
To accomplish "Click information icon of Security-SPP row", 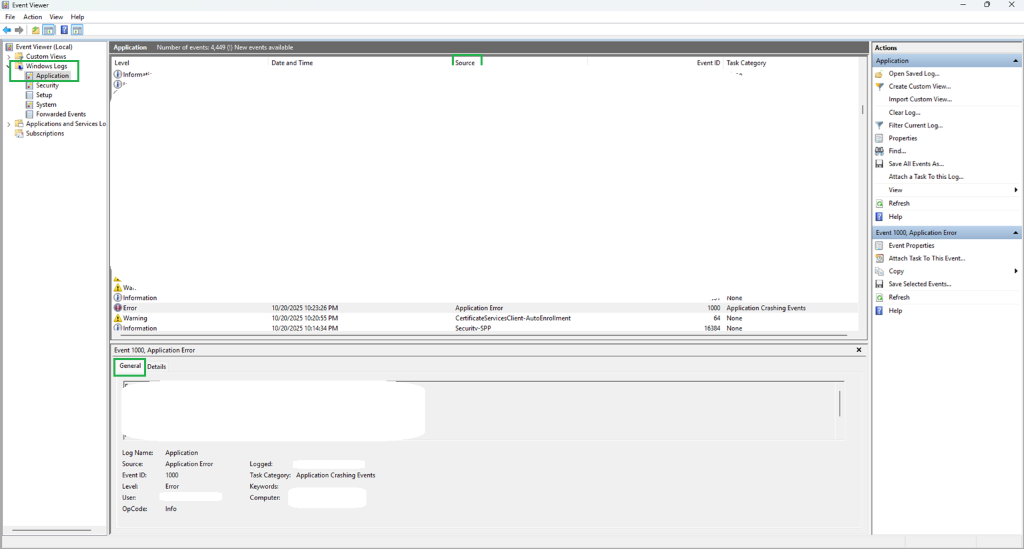I will 118,328.
